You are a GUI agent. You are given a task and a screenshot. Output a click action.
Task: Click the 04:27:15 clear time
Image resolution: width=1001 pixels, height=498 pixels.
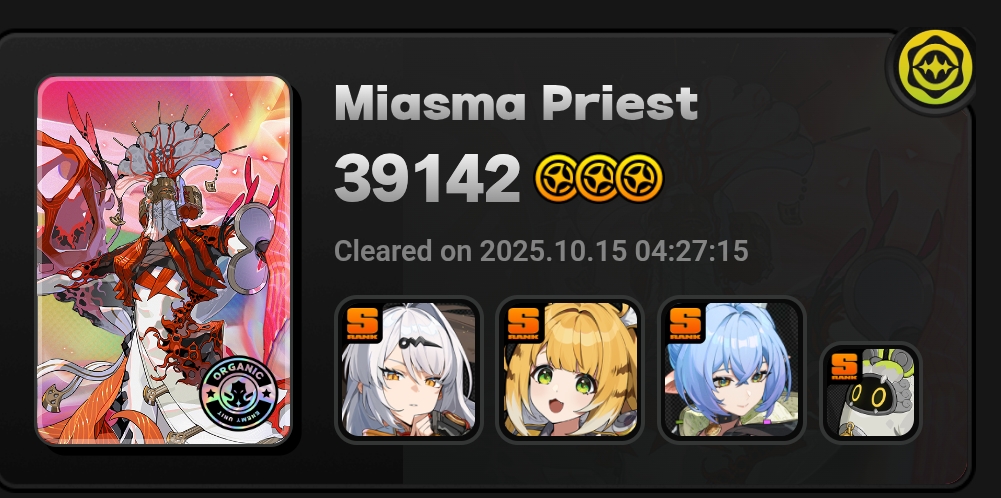coord(691,251)
